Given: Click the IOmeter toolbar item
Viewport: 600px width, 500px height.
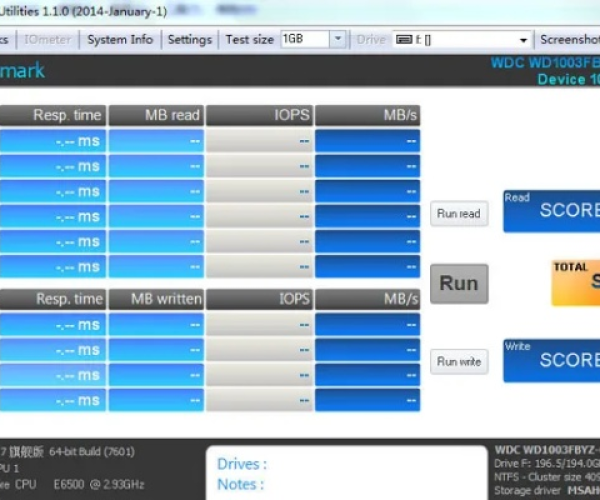Looking at the screenshot, I should [48, 39].
